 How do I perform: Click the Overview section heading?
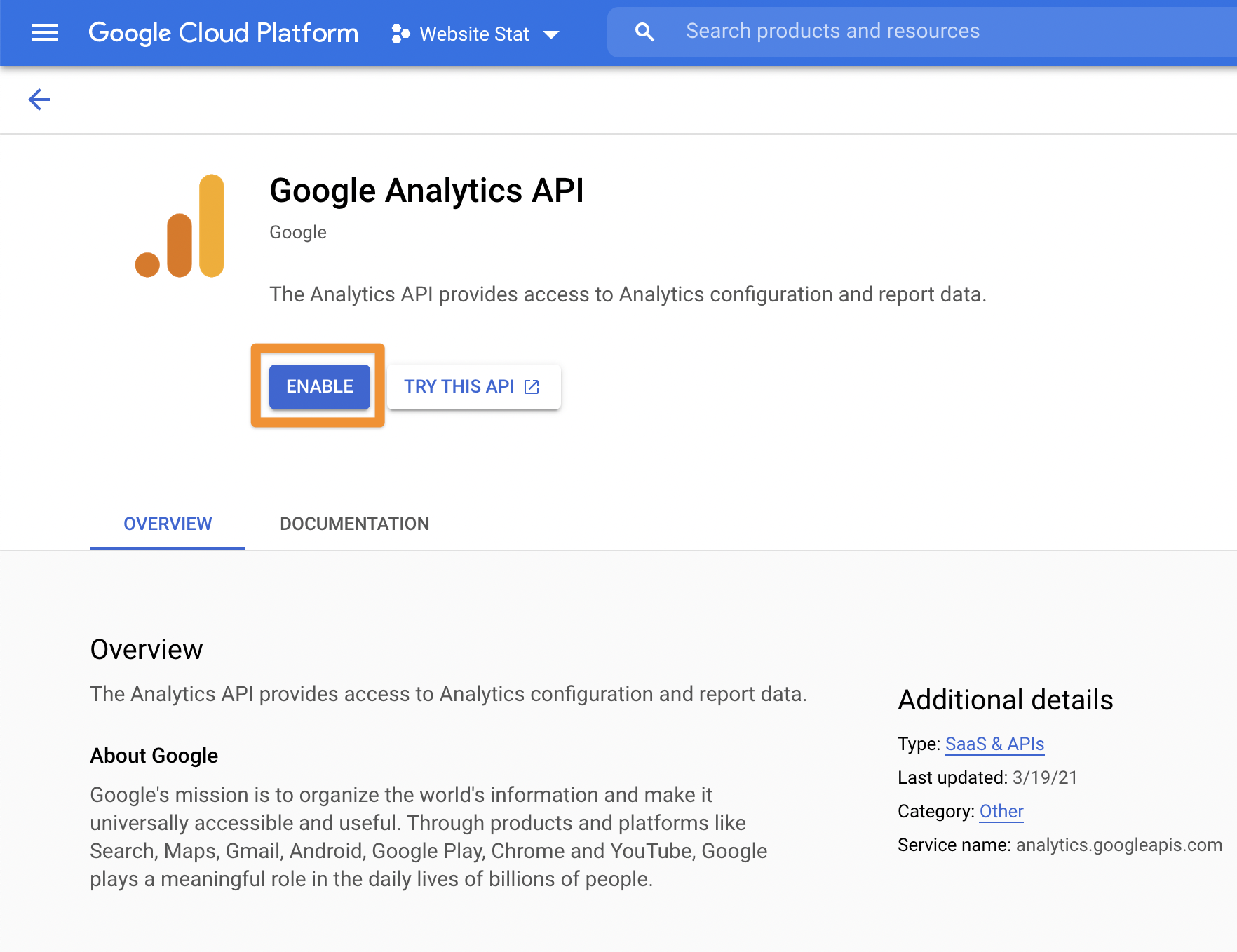point(147,649)
